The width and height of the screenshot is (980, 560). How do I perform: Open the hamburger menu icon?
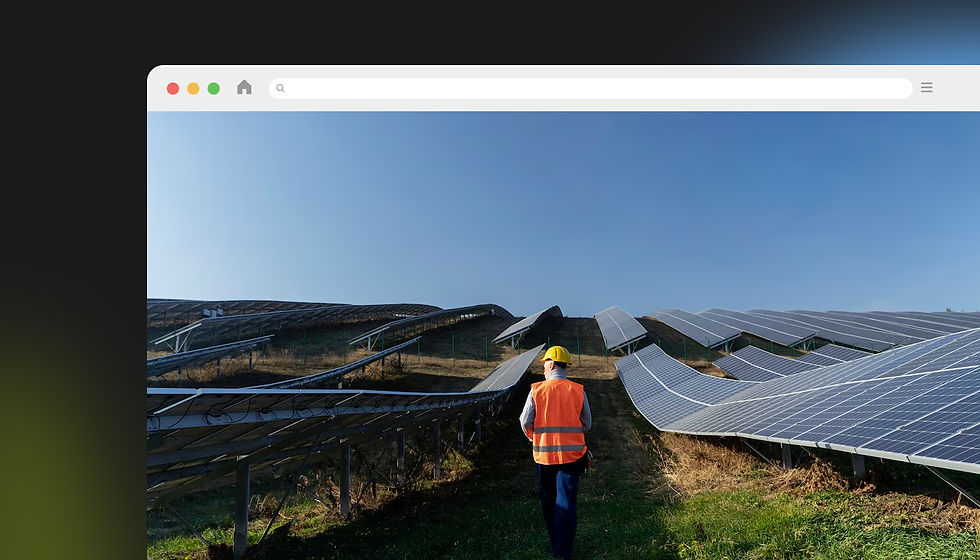point(927,88)
